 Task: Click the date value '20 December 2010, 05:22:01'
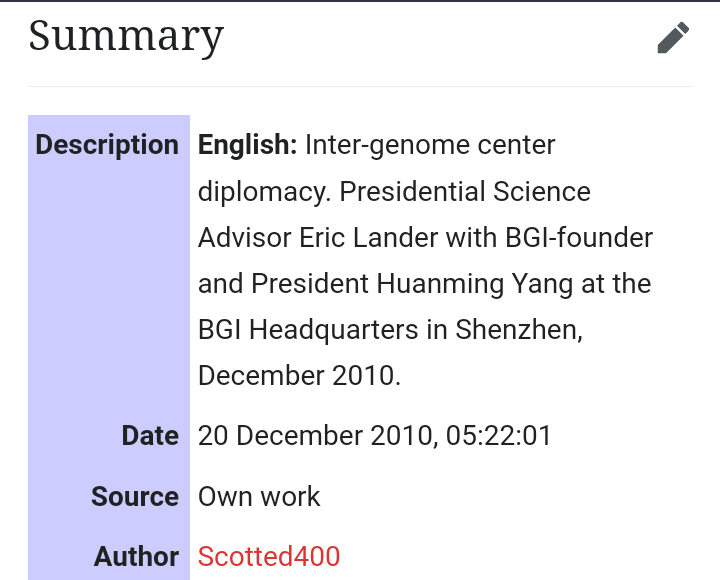pyautogui.click(x=375, y=436)
